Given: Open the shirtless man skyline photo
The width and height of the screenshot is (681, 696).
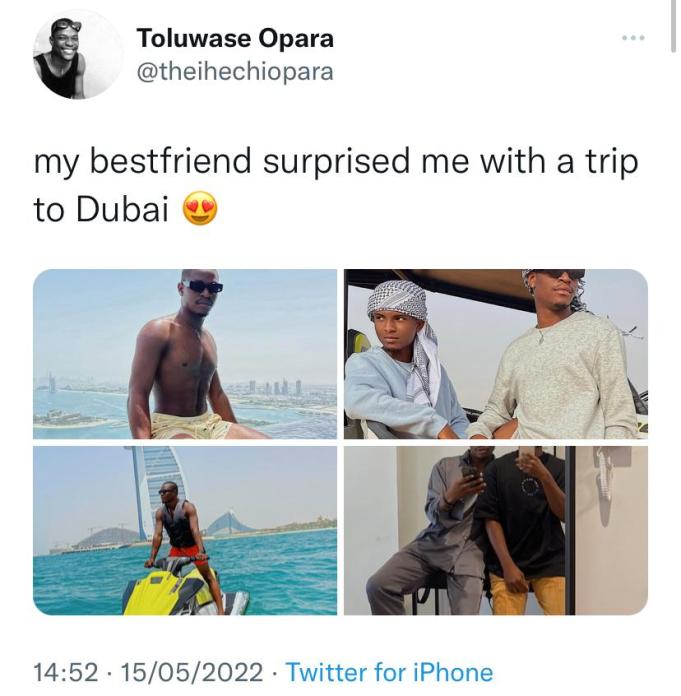Looking at the screenshot, I should 185,354.
